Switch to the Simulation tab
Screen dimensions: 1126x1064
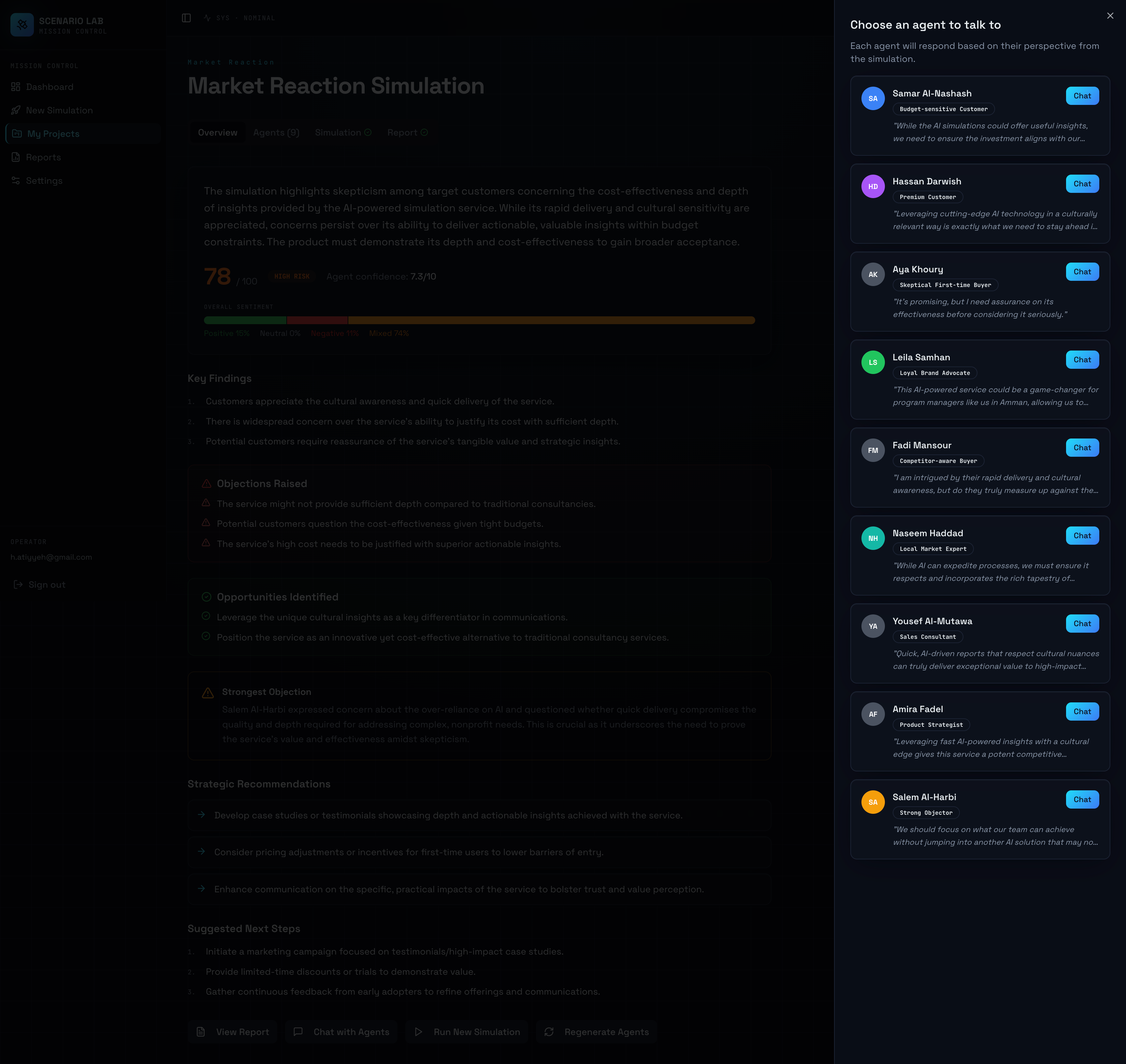pos(343,133)
